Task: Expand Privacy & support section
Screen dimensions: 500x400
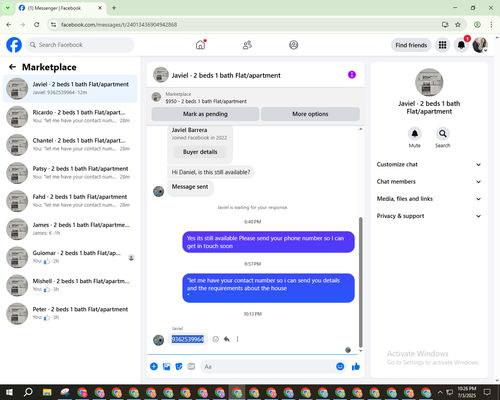Action: tap(429, 216)
